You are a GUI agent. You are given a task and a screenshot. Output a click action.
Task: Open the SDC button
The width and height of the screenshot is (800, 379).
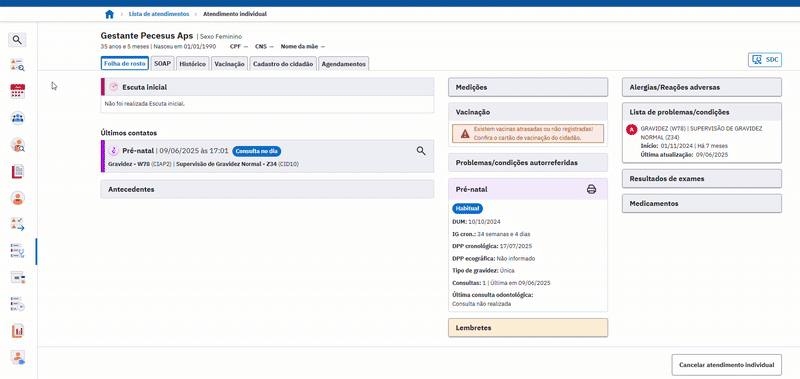[x=765, y=60]
